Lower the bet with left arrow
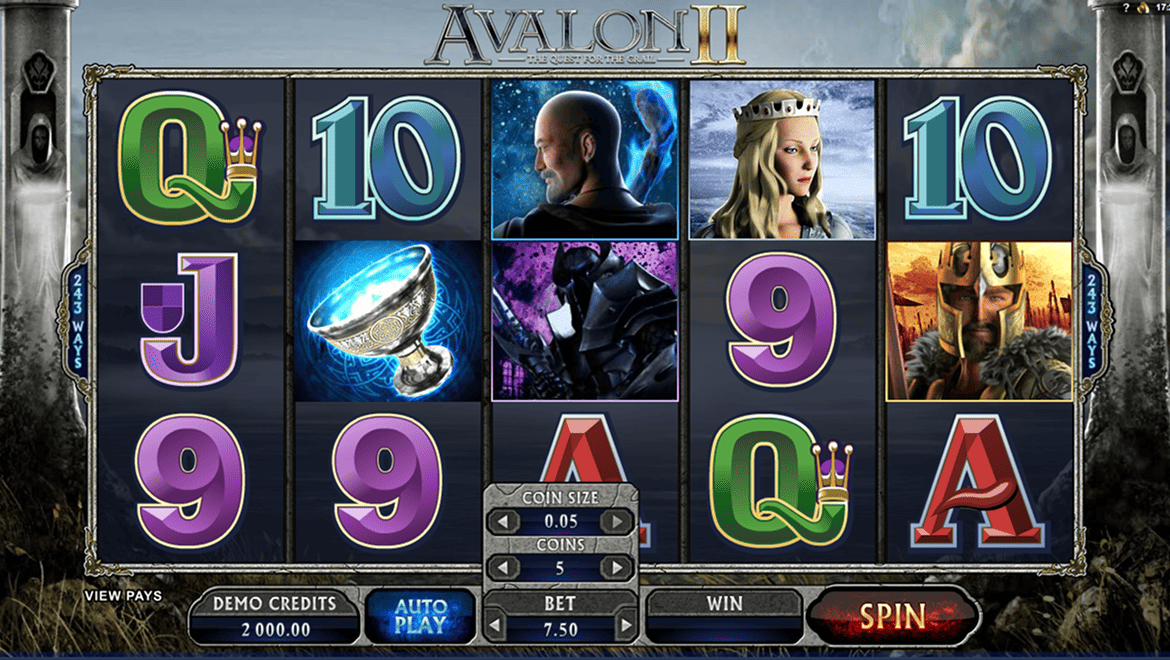Image resolution: width=1170 pixels, height=660 pixels. [495, 627]
